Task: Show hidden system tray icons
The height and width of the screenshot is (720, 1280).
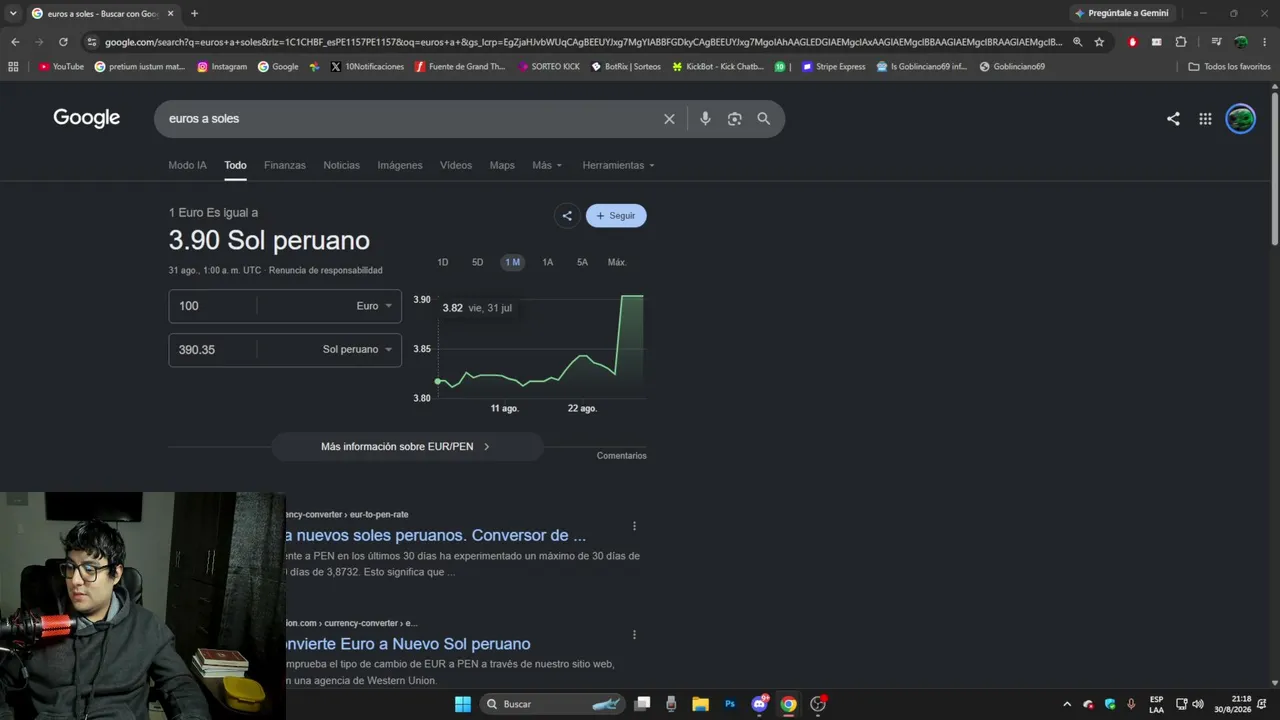Action: coord(1066,704)
